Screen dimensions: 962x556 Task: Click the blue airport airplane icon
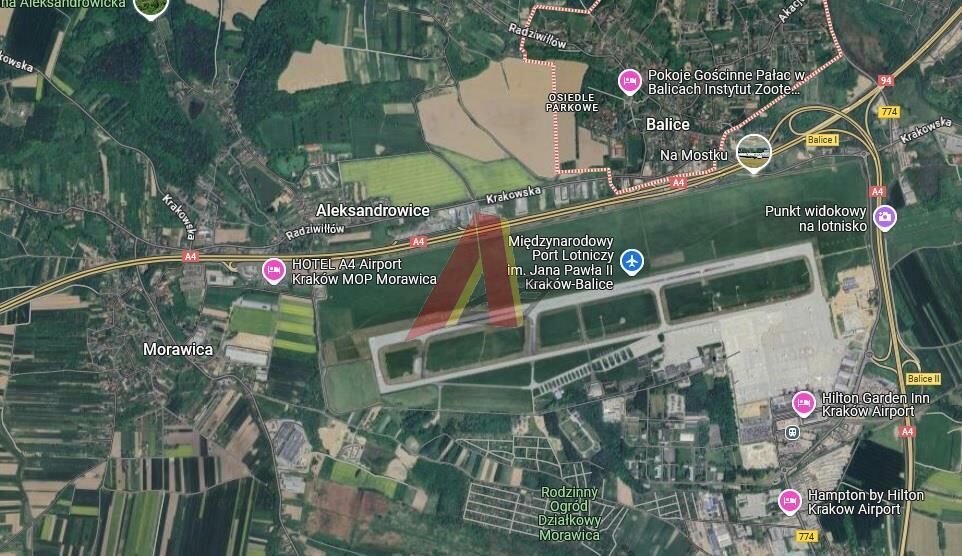pos(632,261)
